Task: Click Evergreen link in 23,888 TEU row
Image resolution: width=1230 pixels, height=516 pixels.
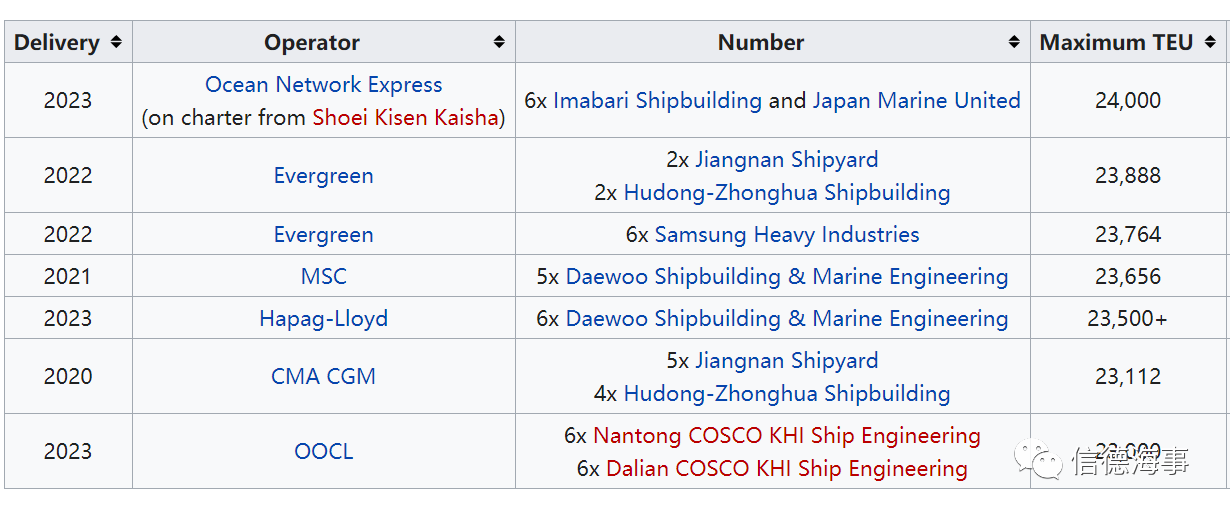Action: pyautogui.click(x=324, y=175)
